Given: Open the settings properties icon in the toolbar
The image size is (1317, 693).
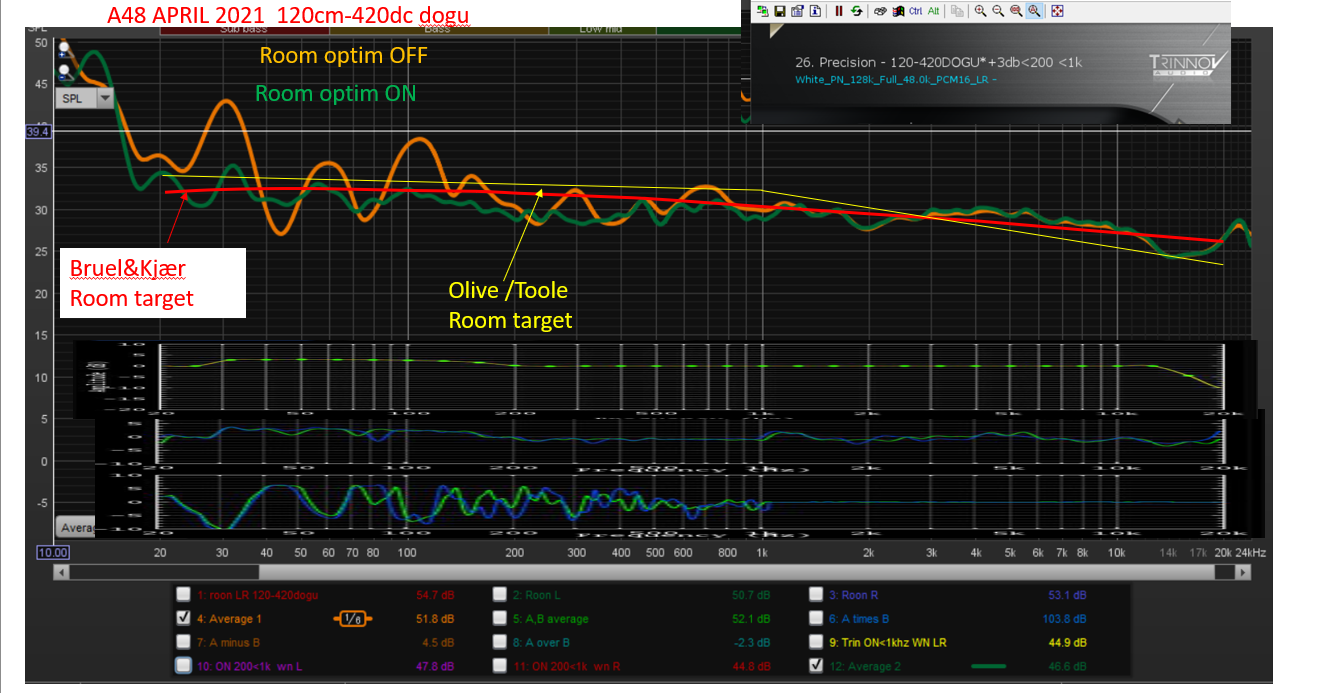Looking at the screenshot, I should pos(797,11).
